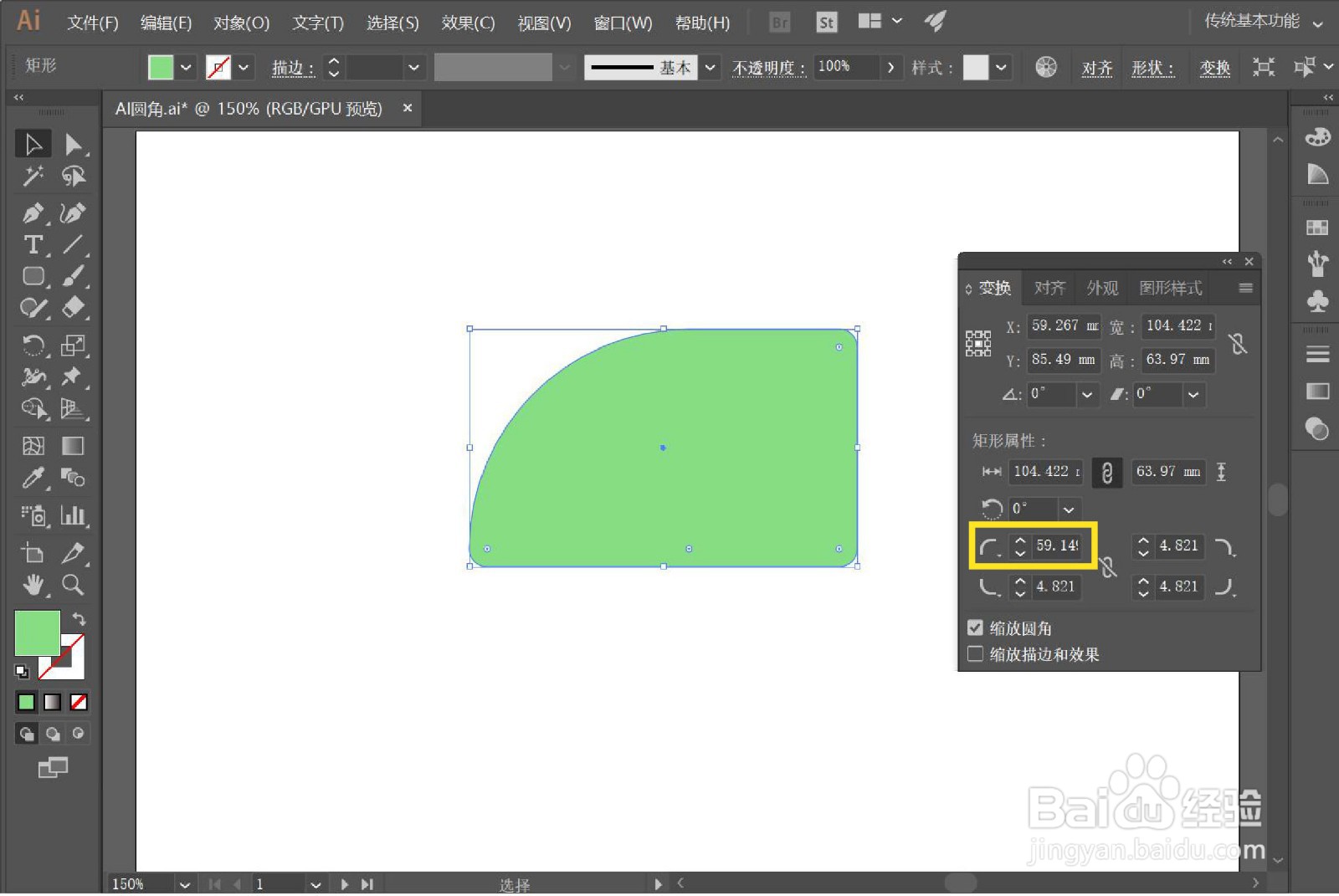
Task: Click the 对齐 link in control bar
Action: (x=1097, y=68)
